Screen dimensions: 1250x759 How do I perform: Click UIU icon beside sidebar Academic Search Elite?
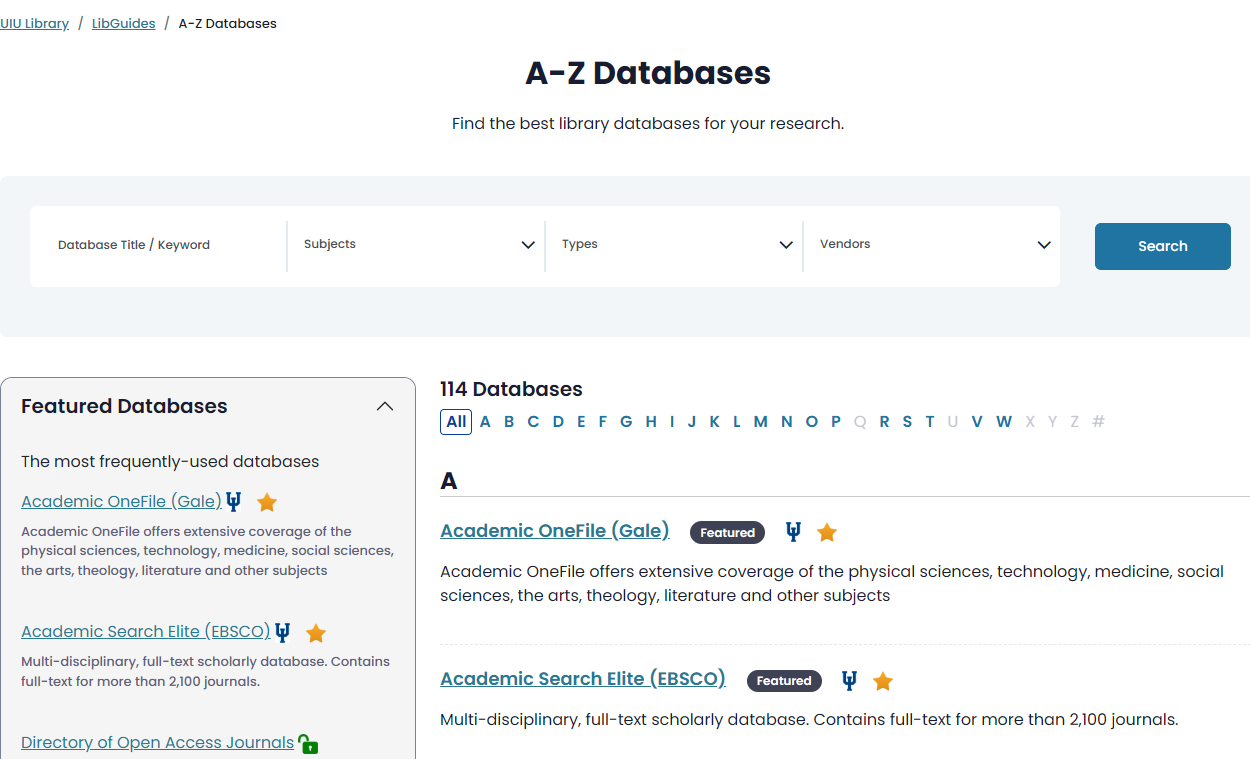[x=283, y=632]
